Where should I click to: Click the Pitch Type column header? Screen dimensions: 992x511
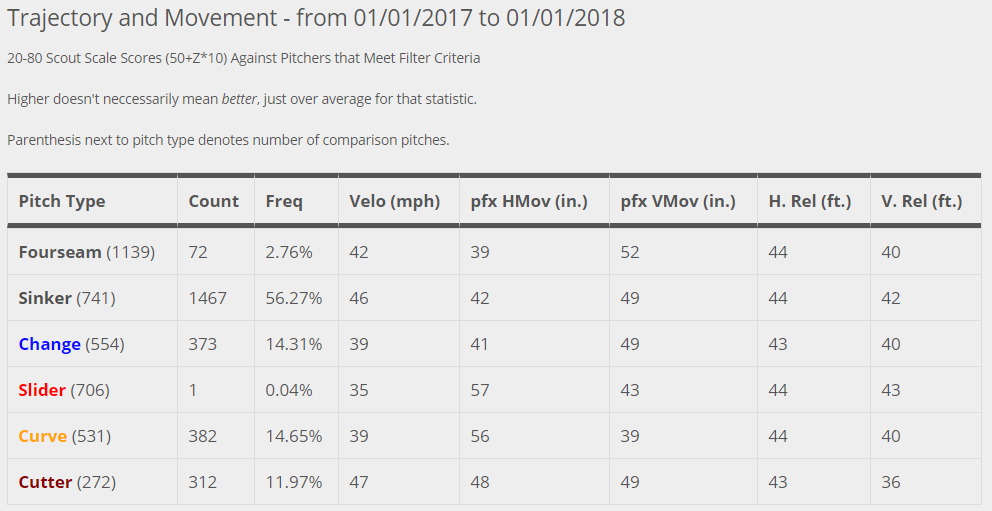point(62,201)
